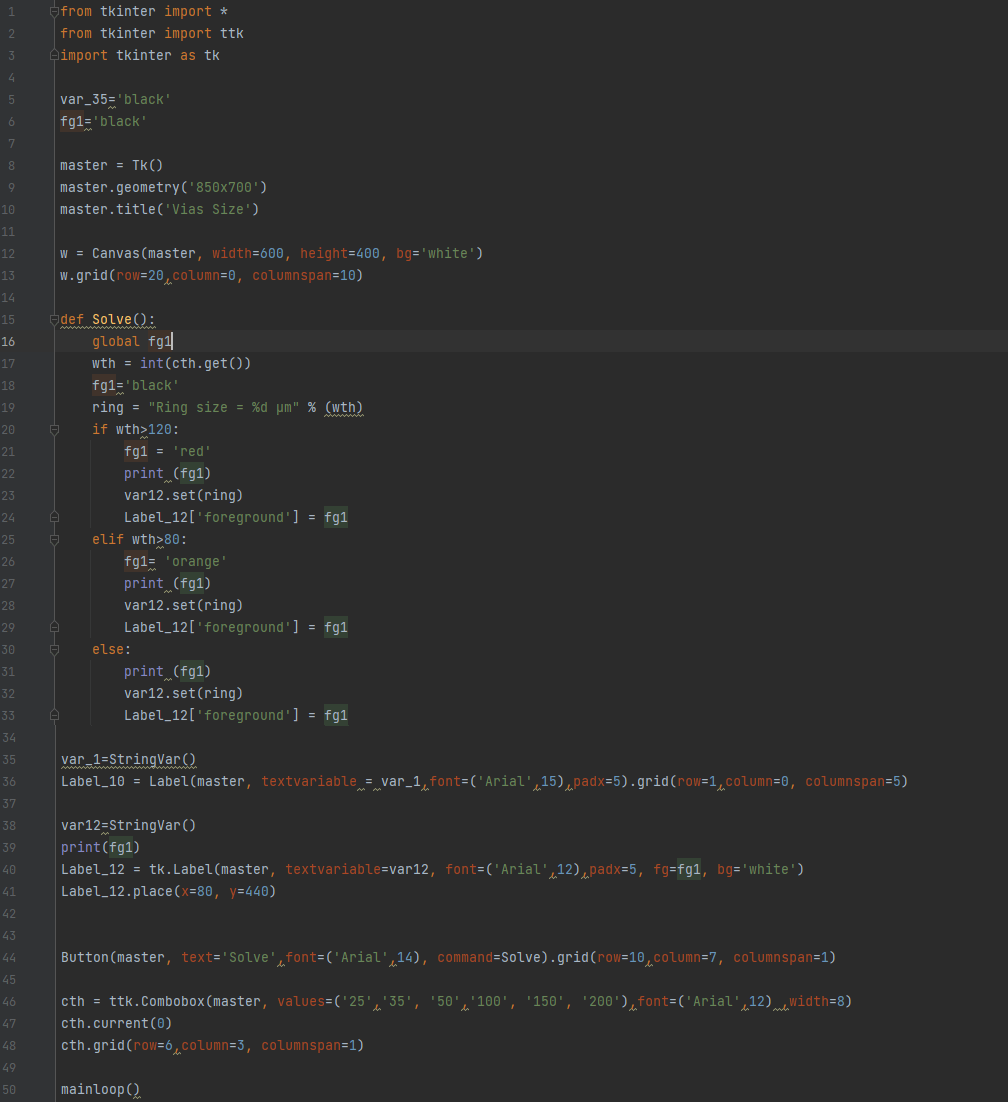
Task: Collapse the Solve function definition
Action: (x=54, y=319)
